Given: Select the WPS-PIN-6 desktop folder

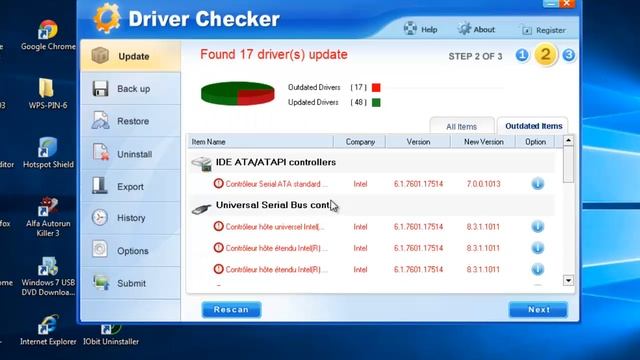Looking at the screenshot, I should [48, 94].
